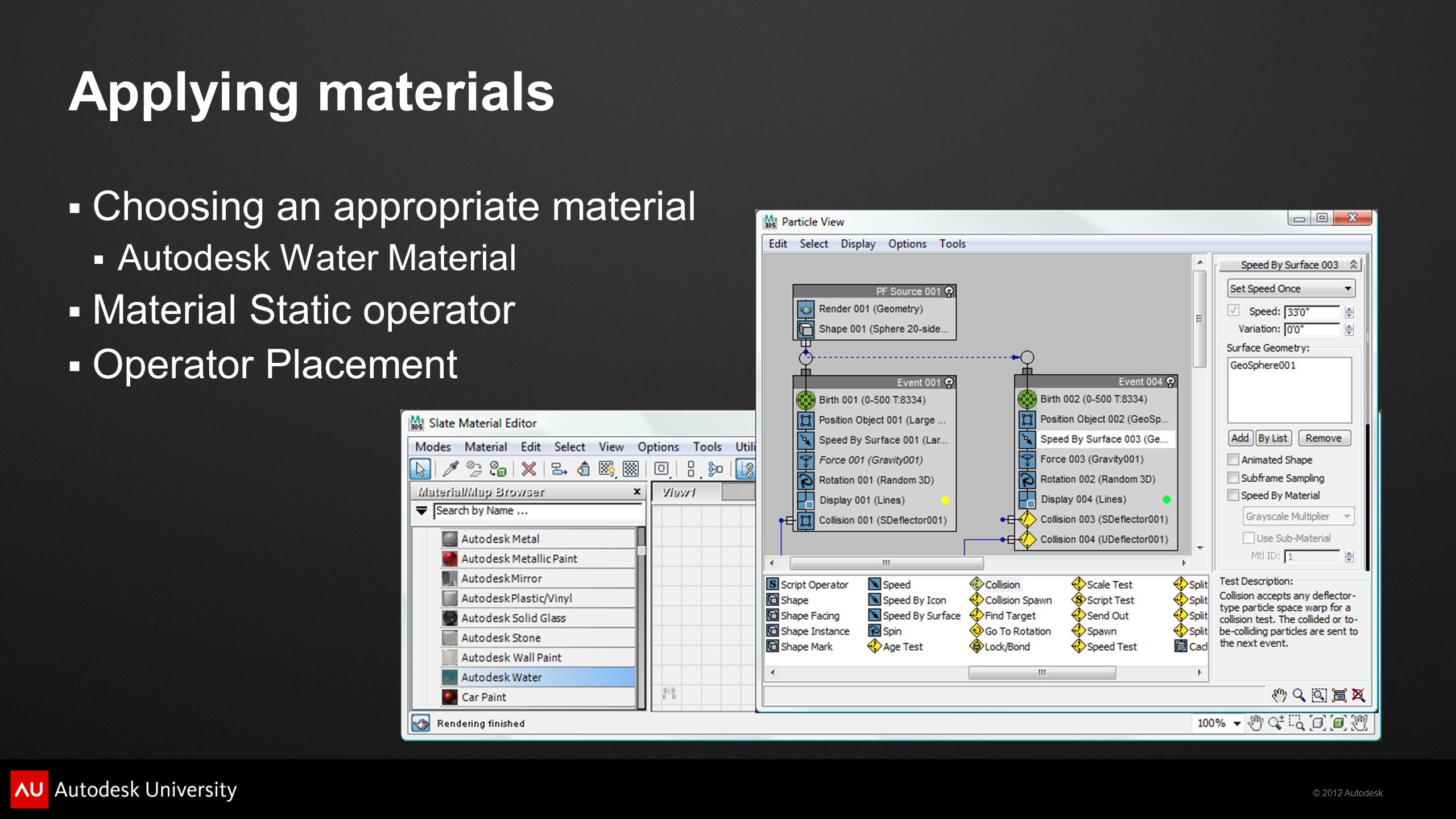The image size is (1456, 819).
Task: Click the Mtl ID spinner arrows
Action: pyautogui.click(x=1350, y=556)
